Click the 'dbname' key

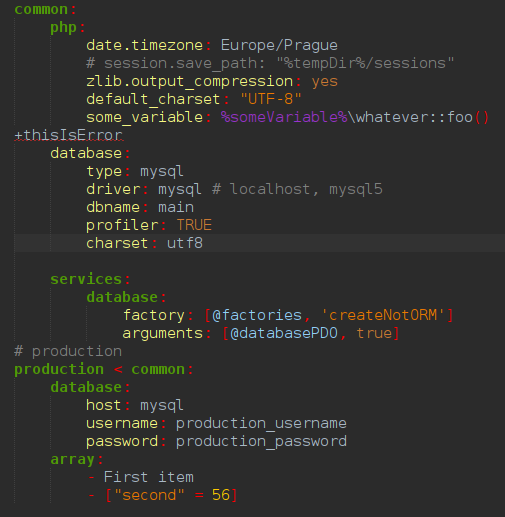113,207
